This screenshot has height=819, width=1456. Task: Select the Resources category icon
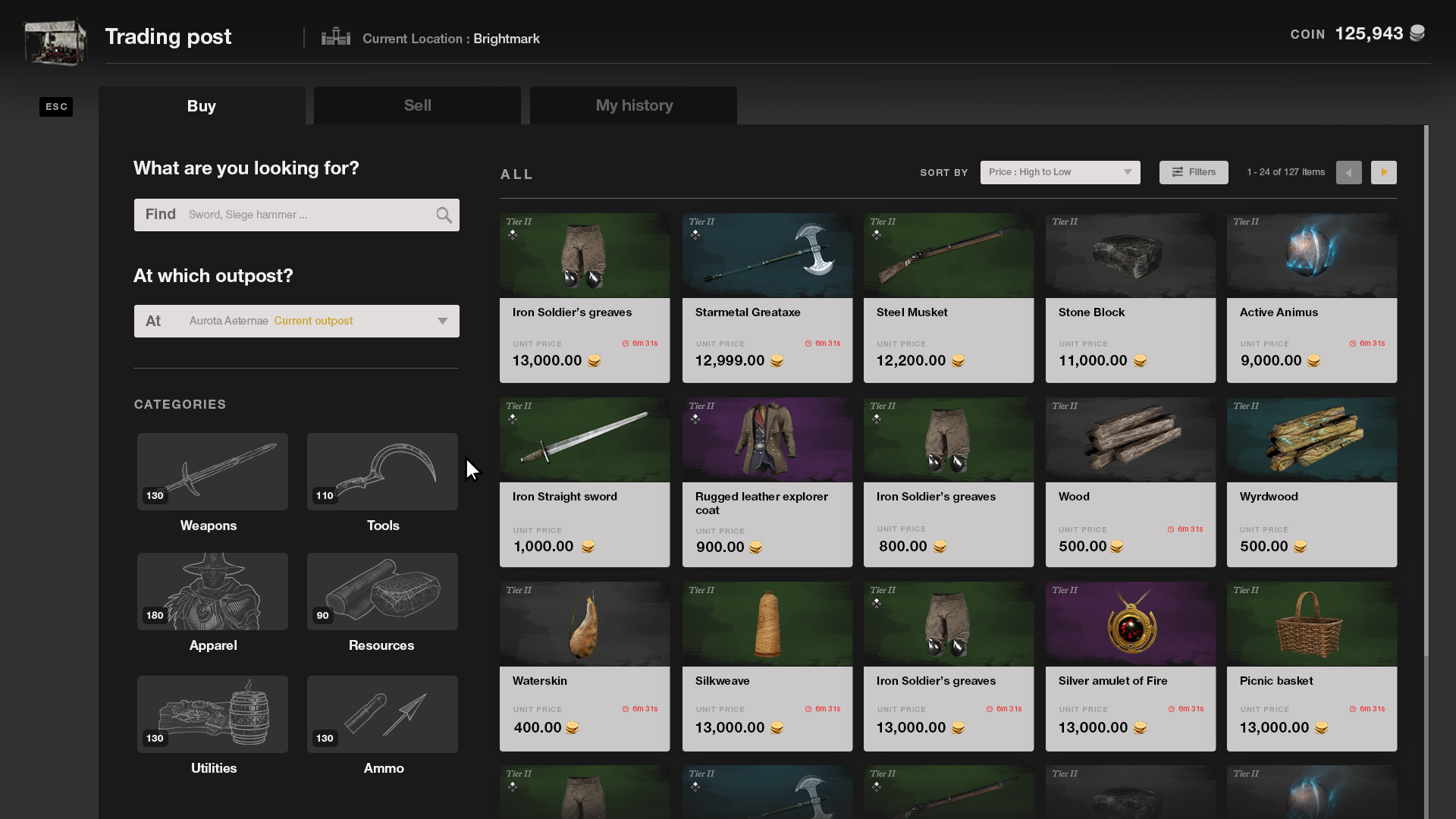click(x=382, y=591)
